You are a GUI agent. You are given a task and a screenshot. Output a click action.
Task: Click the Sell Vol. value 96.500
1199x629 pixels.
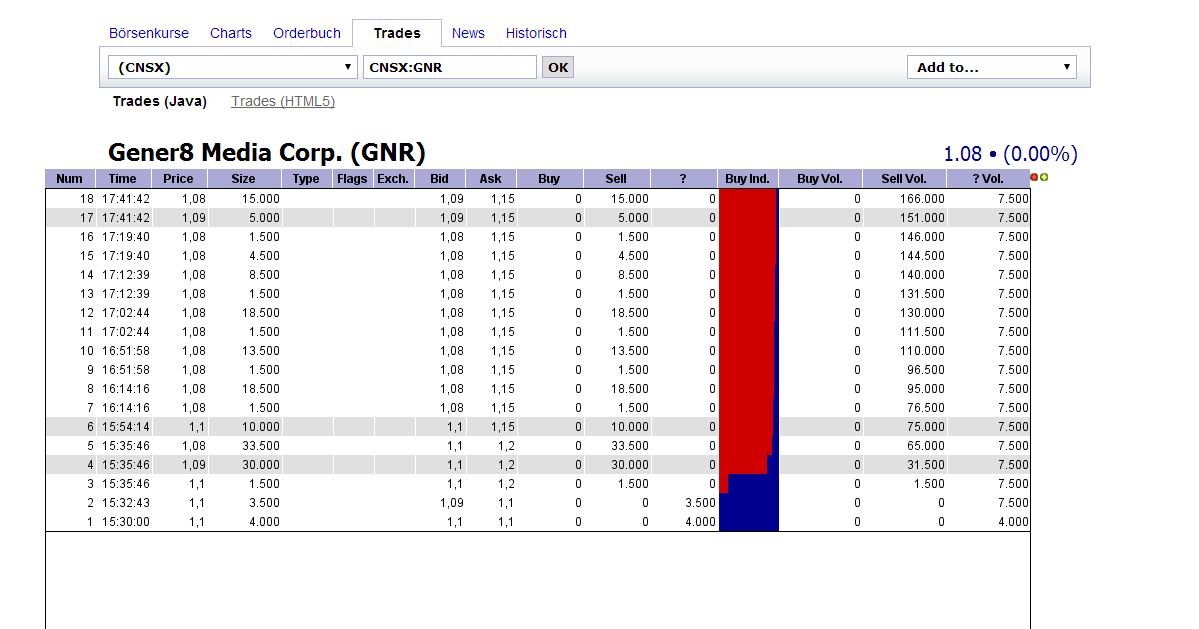[x=926, y=370]
